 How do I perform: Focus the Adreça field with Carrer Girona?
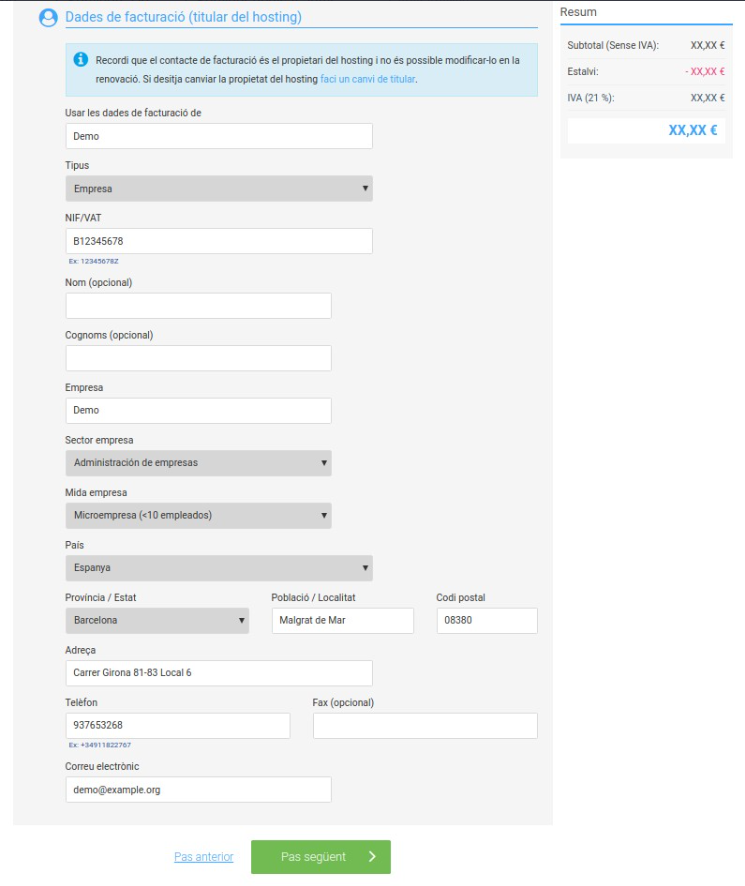point(219,673)
